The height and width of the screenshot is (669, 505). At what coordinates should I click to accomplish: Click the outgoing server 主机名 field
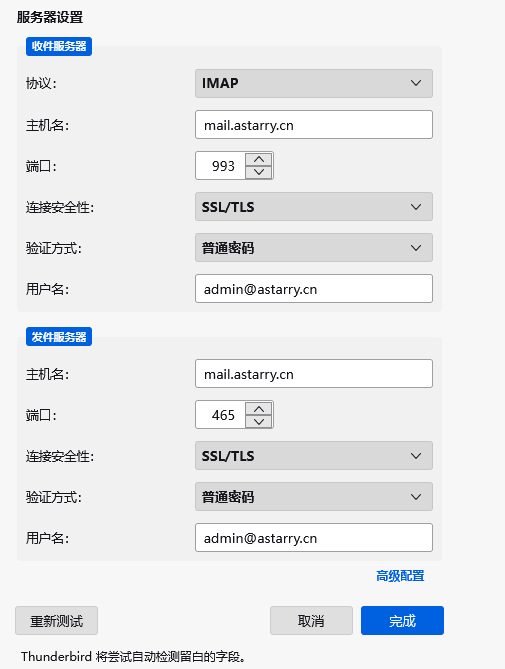pos(314,374)
